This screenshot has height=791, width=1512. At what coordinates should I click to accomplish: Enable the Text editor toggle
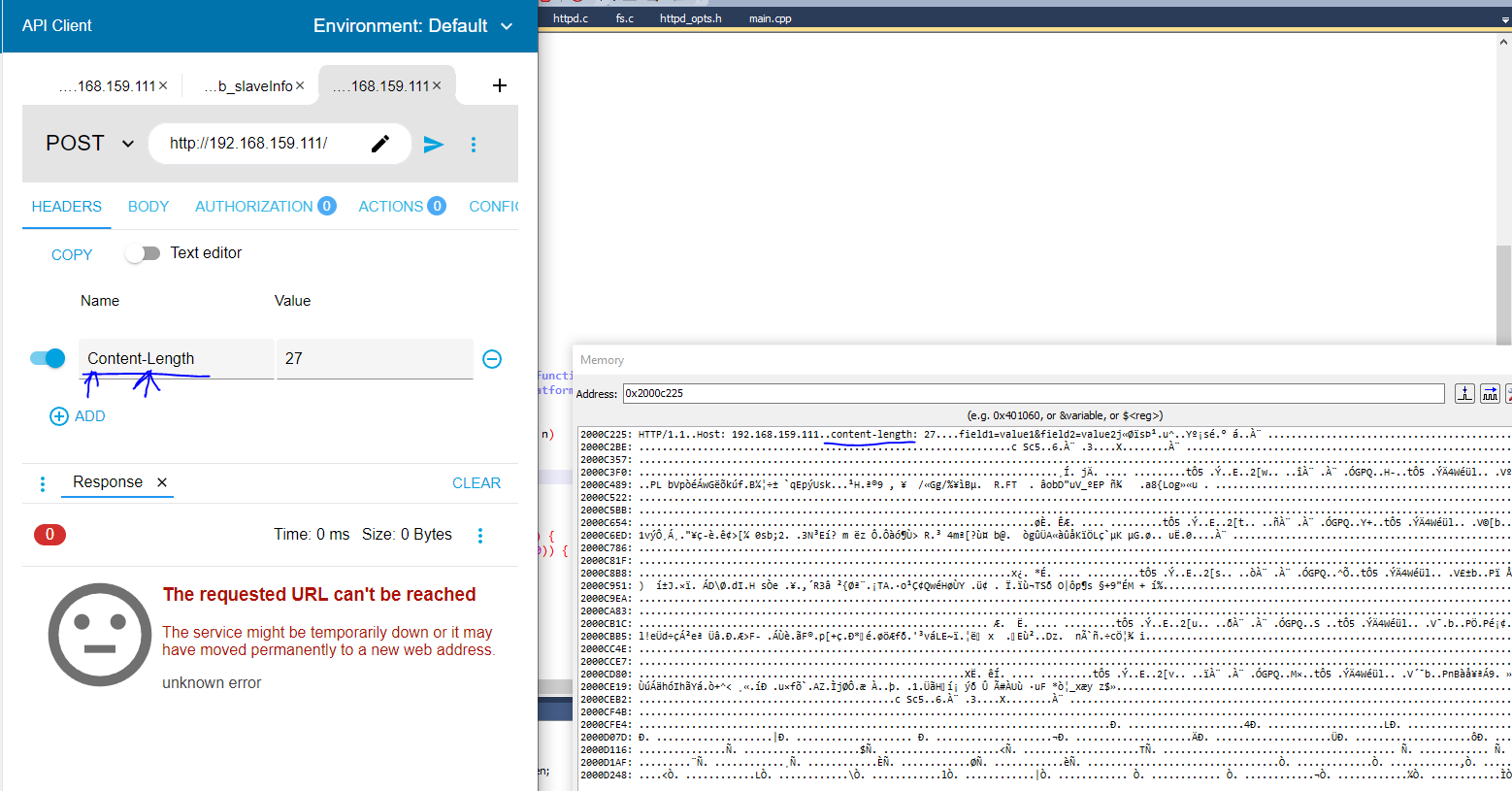(143, 252)
